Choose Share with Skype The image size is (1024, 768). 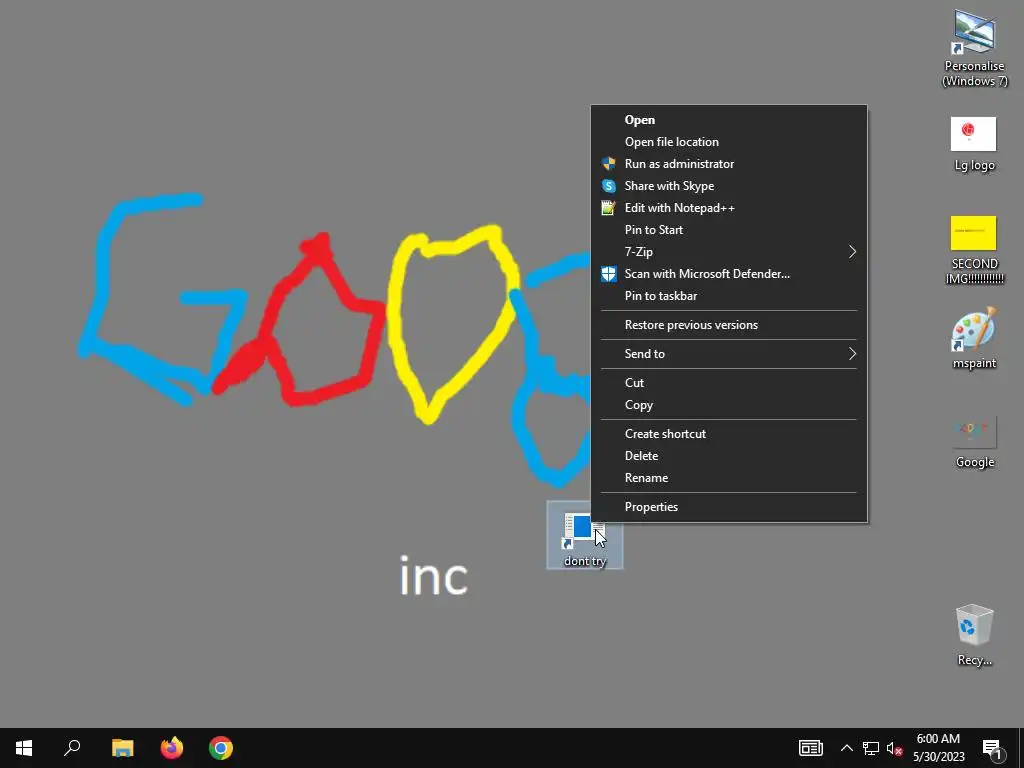click(x=729, y=186)
